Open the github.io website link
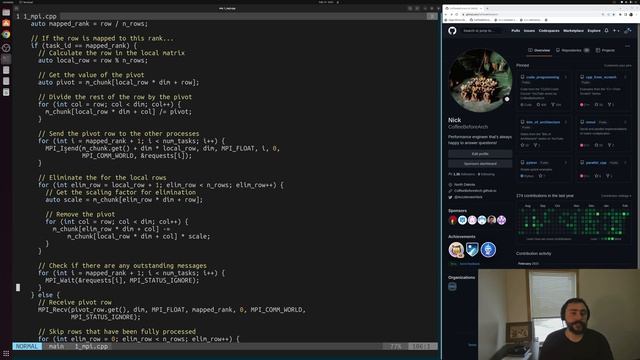Viewport: 640px width, 360px height. pos(475,191)
